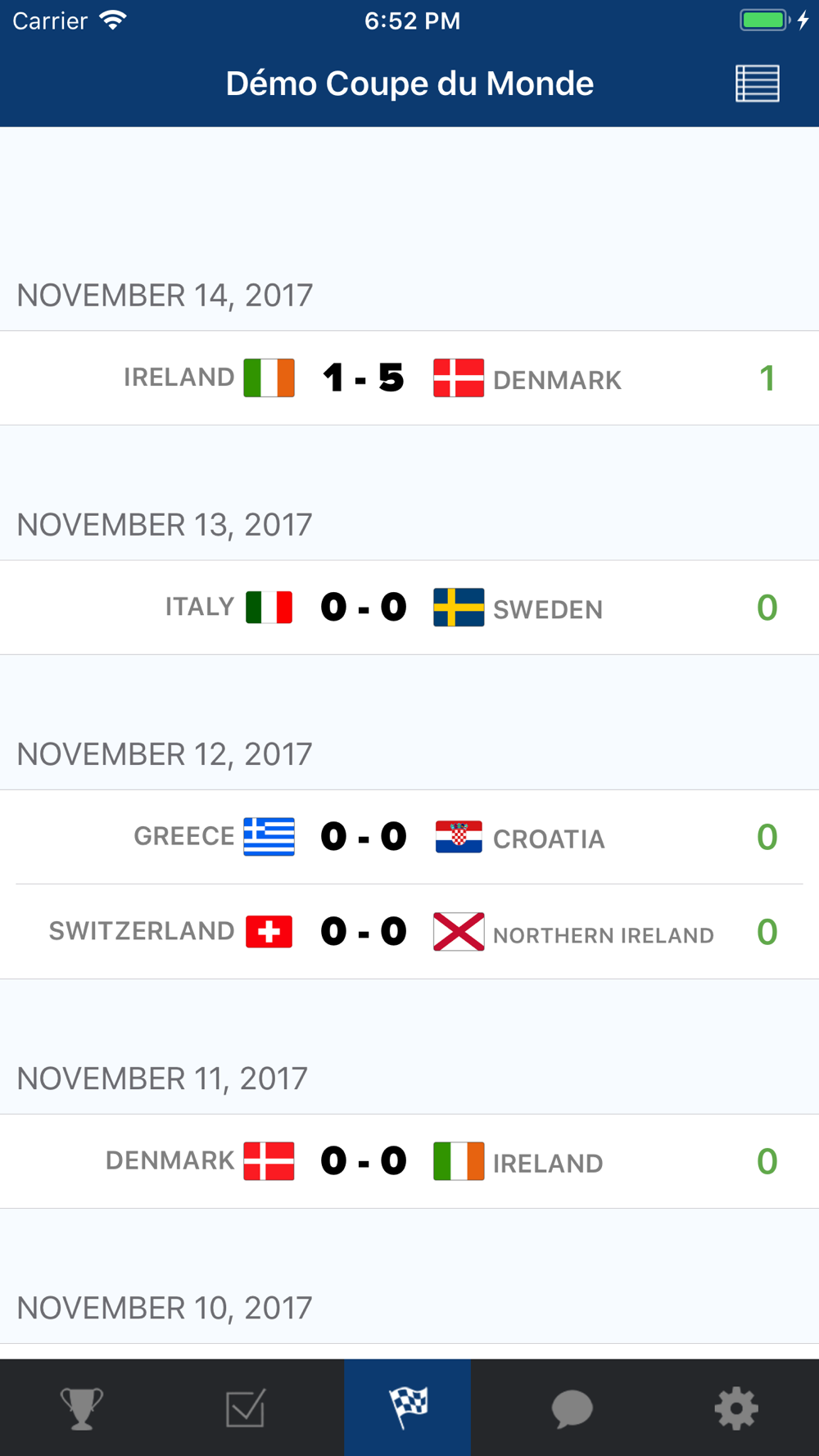Screen dimensions: 819x1456
Task: Open the Italy vs Sweden match score
Action: click(363, 608)
